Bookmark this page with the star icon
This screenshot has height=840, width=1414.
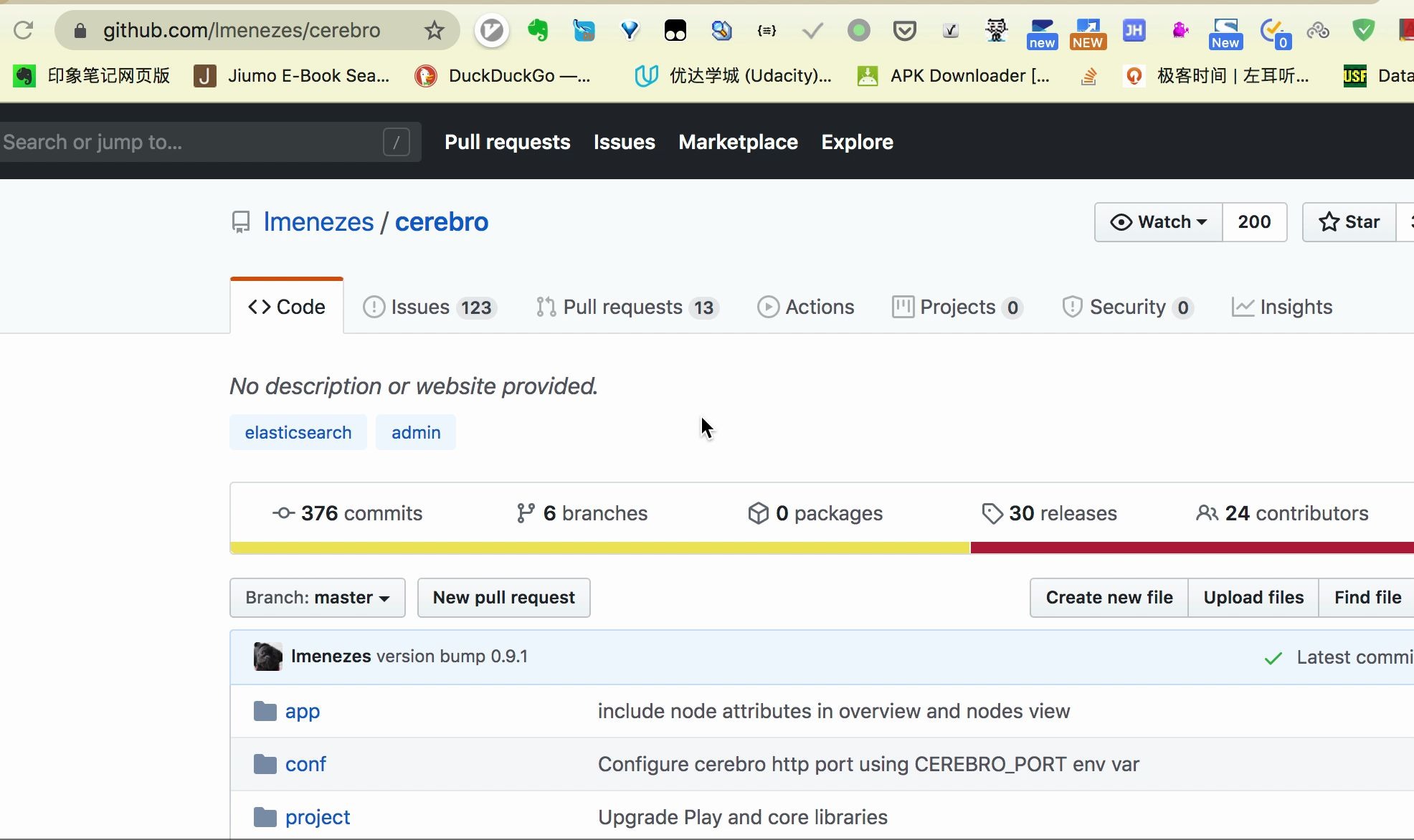click(434, 30)
